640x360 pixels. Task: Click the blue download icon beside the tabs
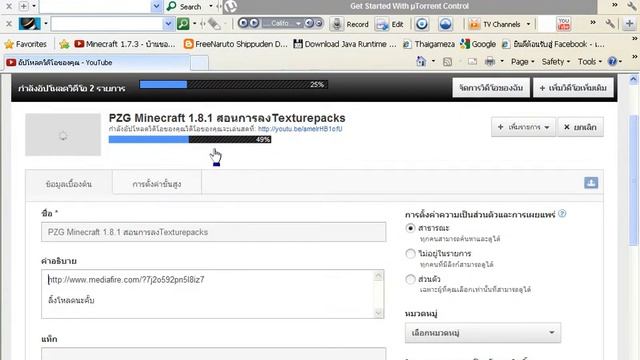[x=591, y=182]
